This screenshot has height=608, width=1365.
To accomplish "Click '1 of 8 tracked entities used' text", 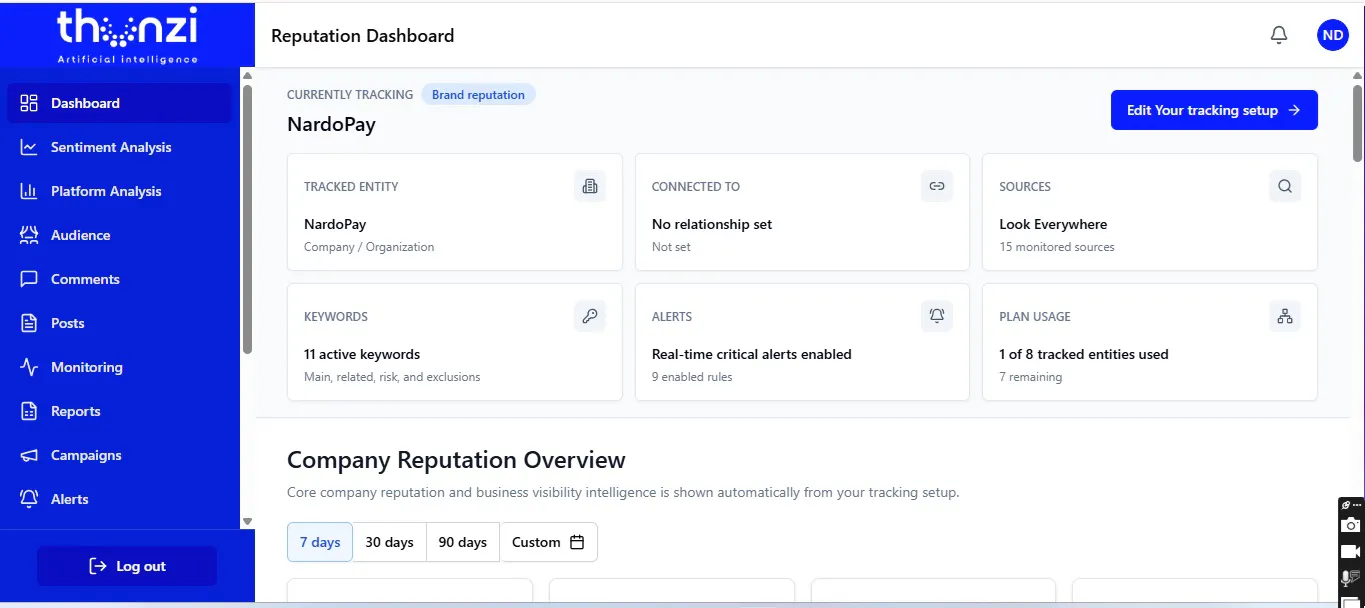I will pos(1084,354).
